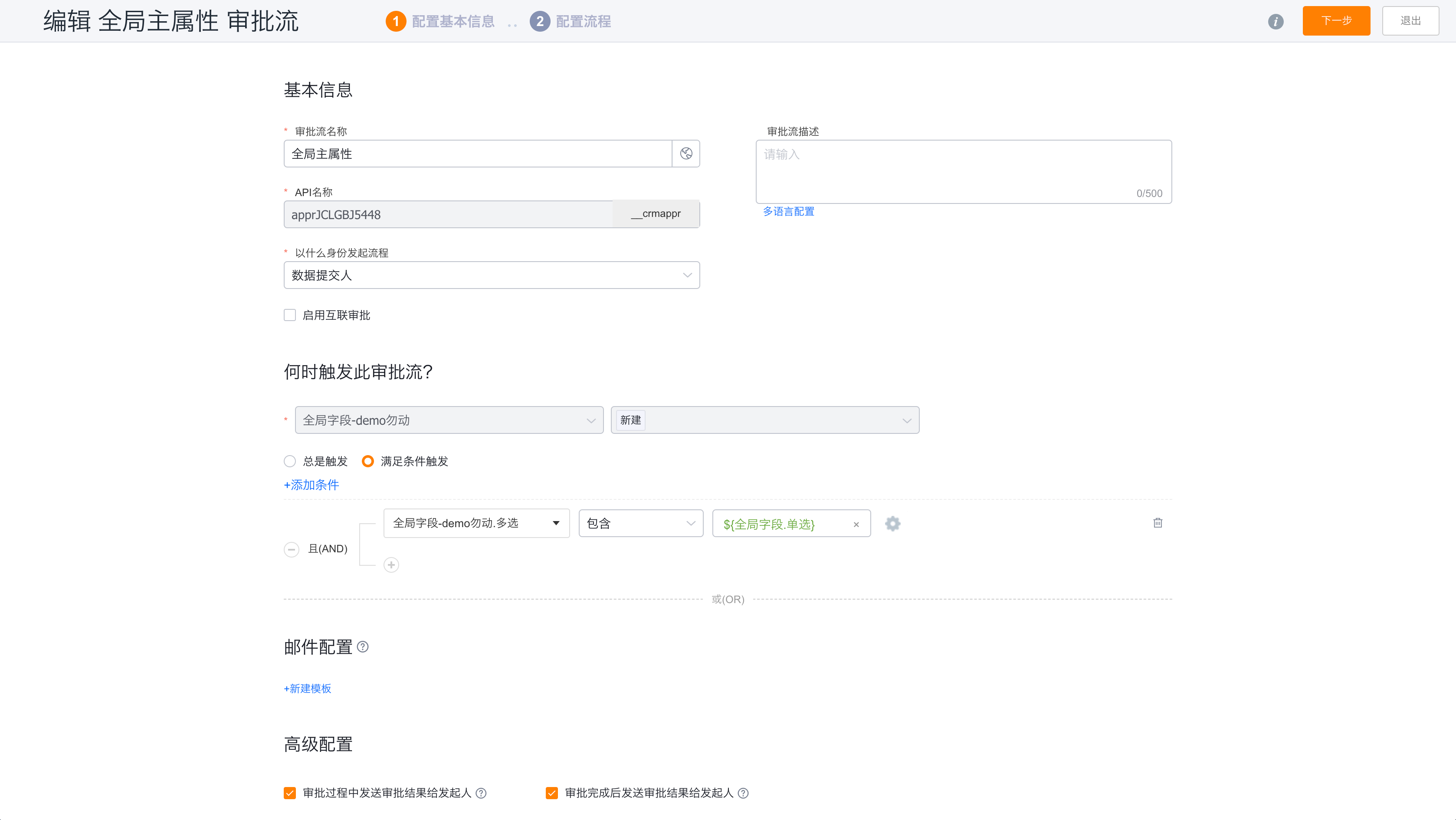Select step 1 配置基本信息
The image size is (1456, 820).
tap(440, 21)
